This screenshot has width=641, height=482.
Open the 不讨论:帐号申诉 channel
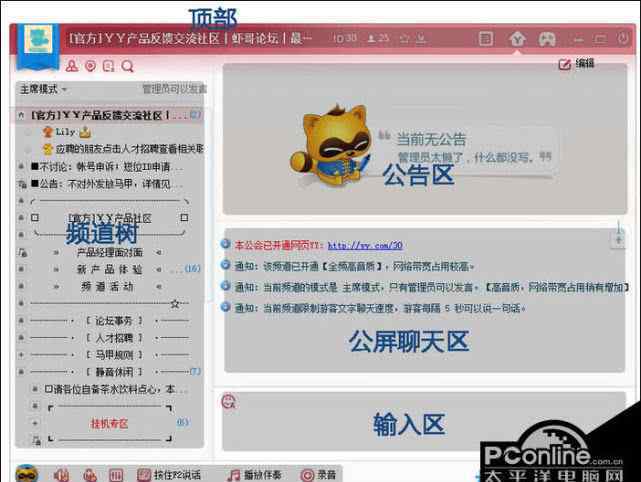tap(107, 167)
